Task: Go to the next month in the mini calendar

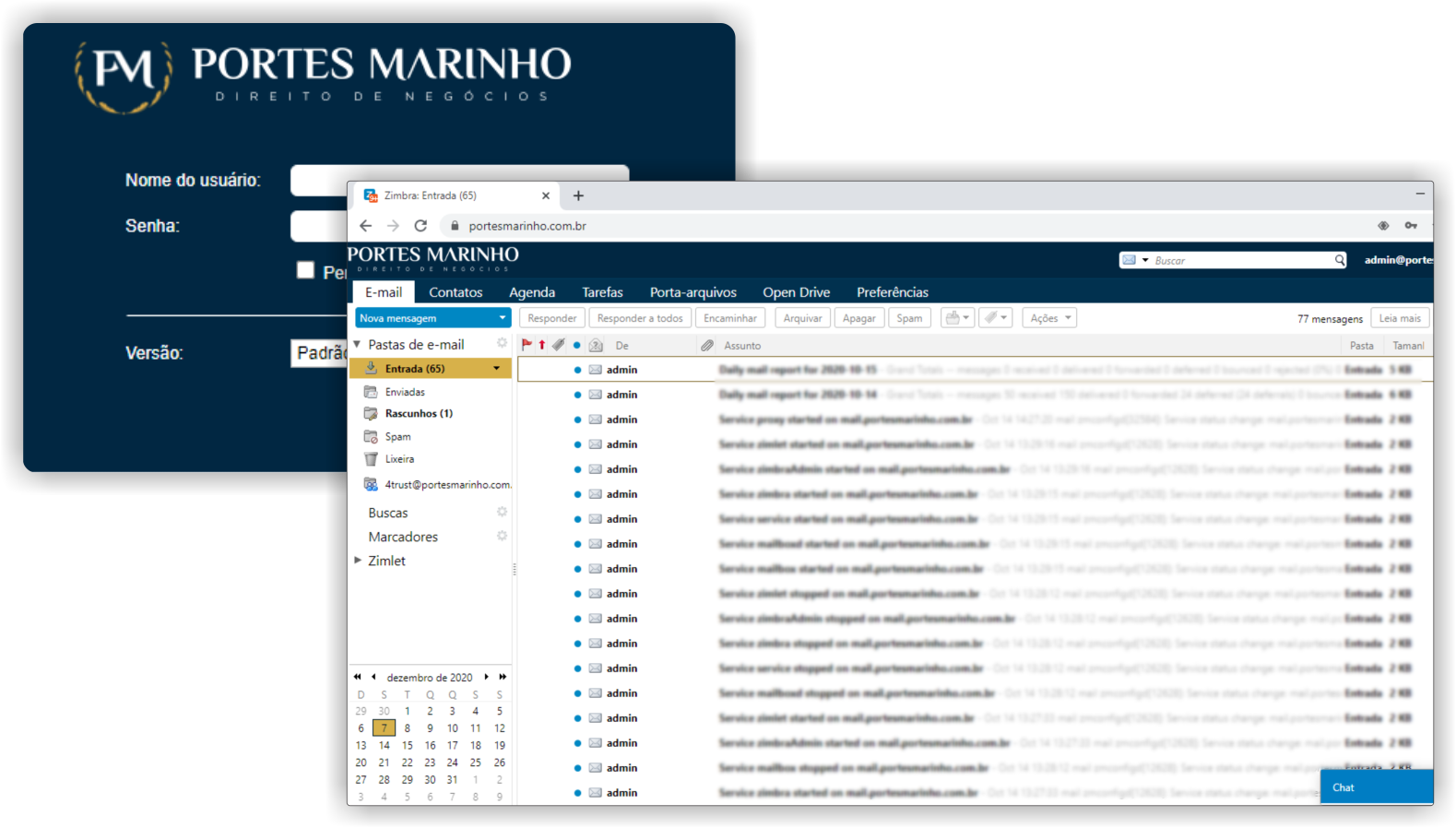Action: tap(487, 677)
